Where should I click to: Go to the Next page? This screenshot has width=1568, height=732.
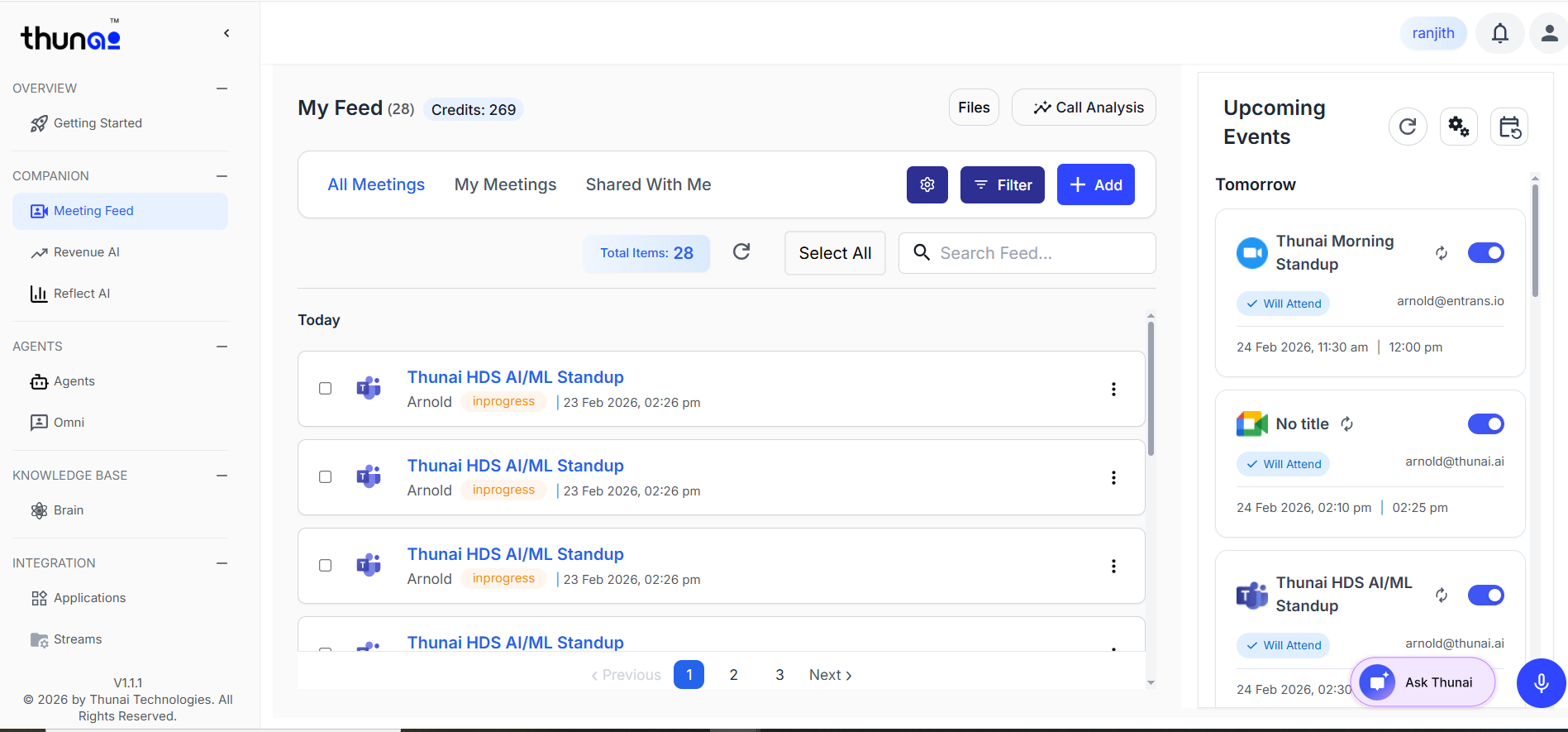830,675
